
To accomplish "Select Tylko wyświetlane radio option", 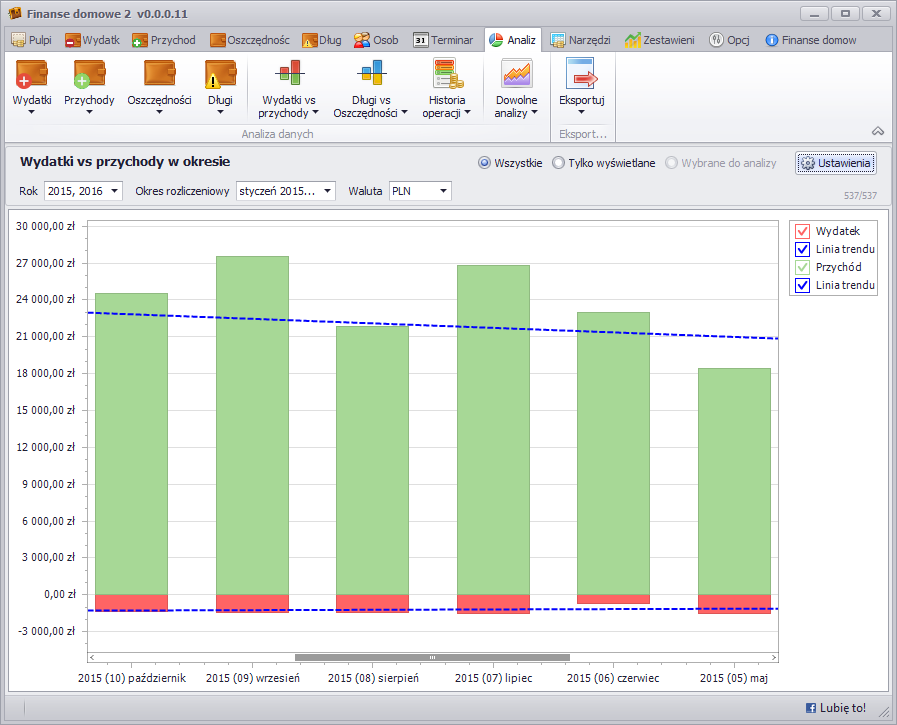I will pos(558,163).
